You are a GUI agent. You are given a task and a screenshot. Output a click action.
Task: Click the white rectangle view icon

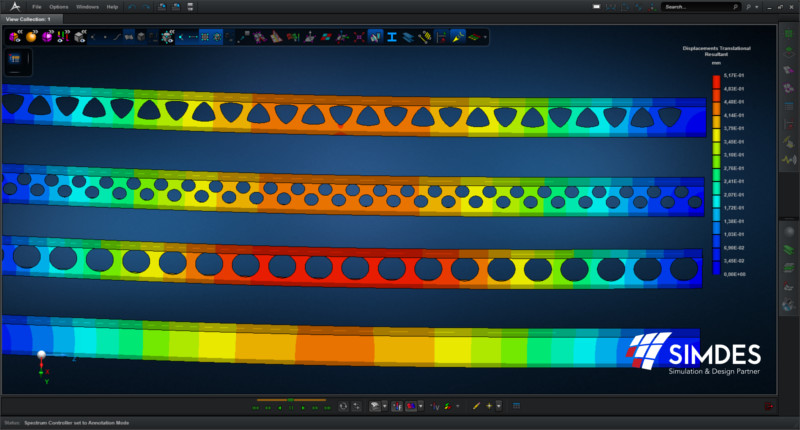click(596, 7)
